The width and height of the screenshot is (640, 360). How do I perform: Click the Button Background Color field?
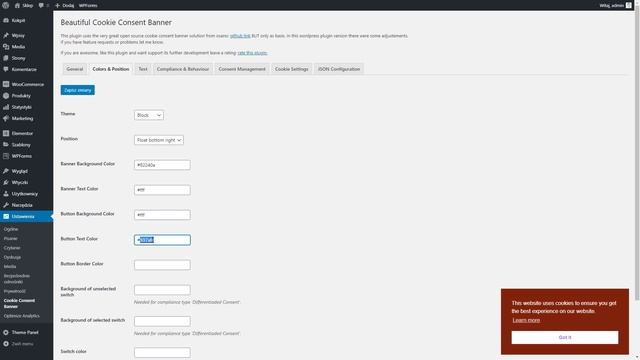click(x=162, y=215)
